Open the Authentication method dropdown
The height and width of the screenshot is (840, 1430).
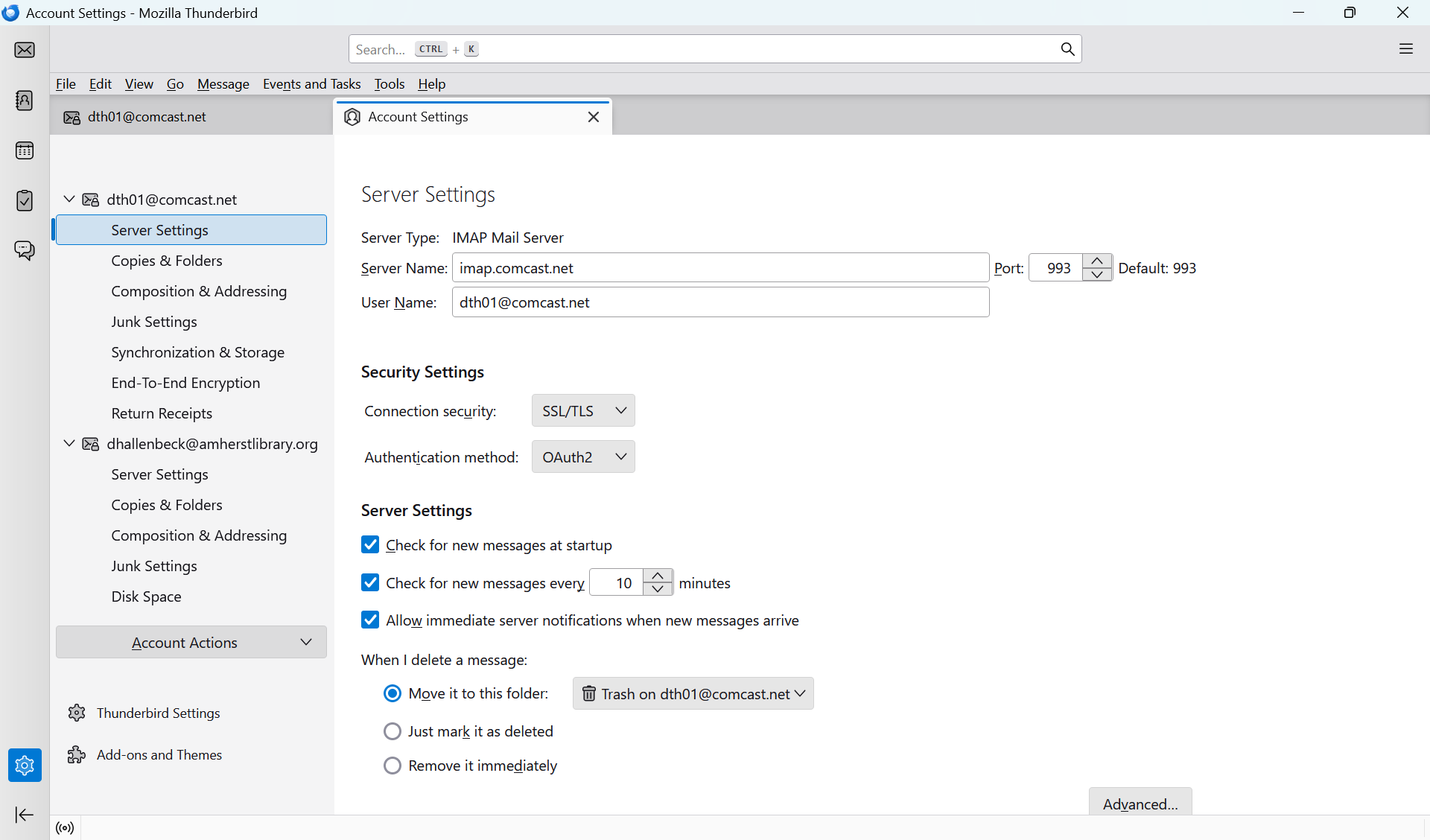coord(583,456)
